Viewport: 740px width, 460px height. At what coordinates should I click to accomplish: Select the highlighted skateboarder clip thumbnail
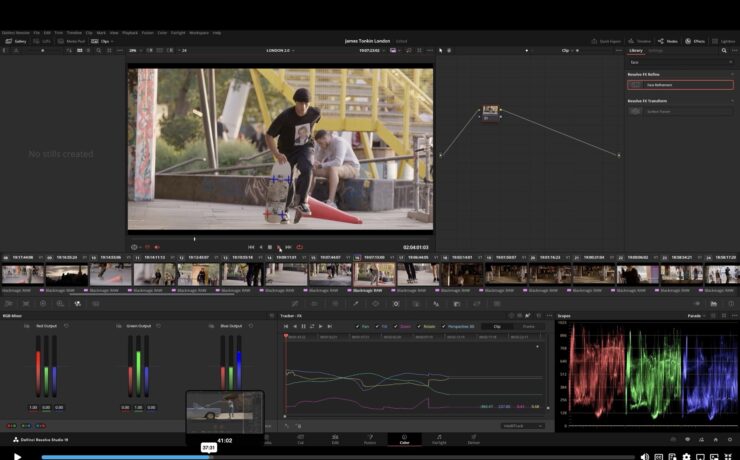click(374, 274)
